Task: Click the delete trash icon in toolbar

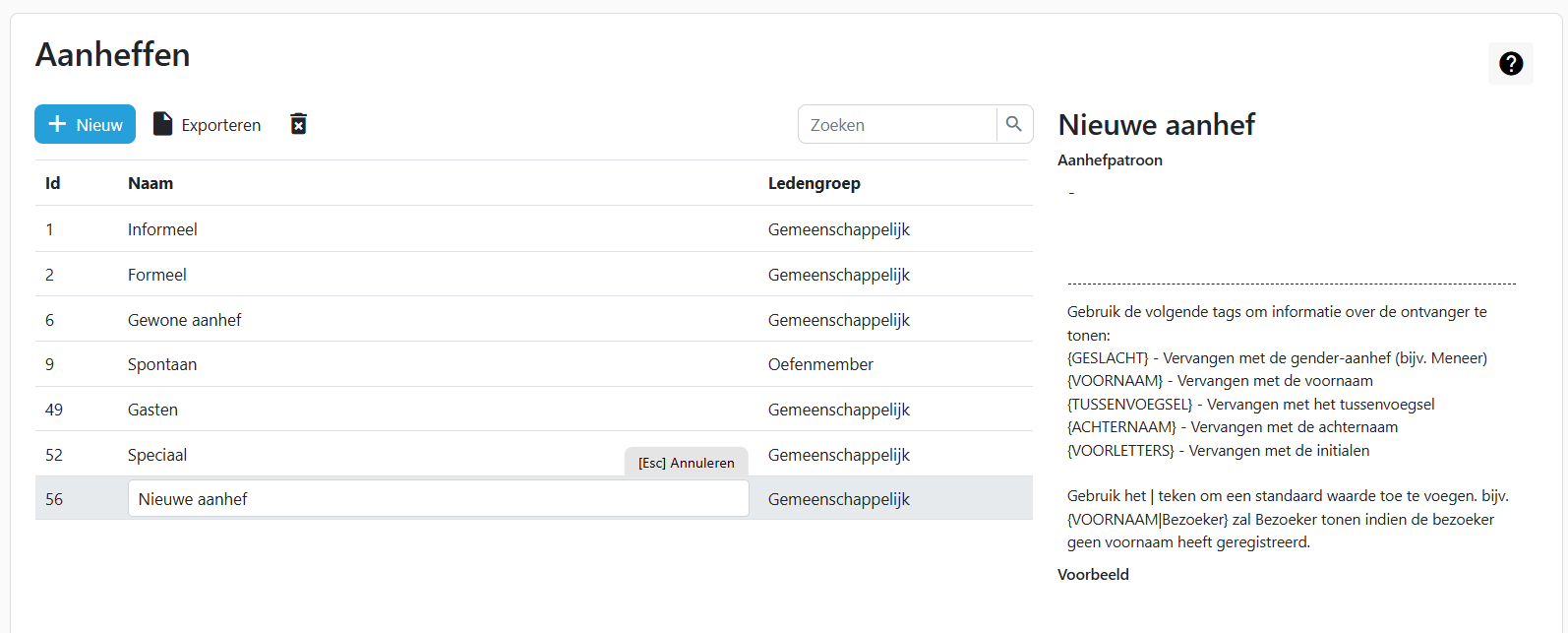Action: point(298,124)
